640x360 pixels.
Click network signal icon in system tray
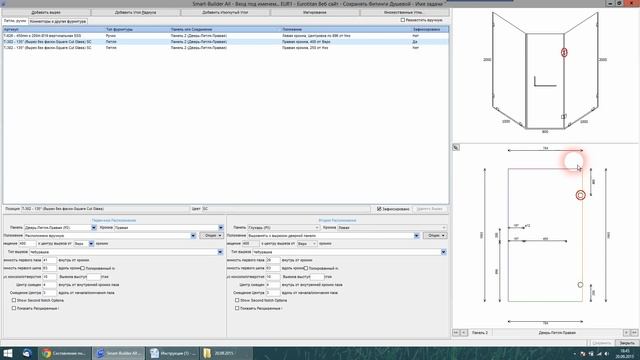click(599, 353)
